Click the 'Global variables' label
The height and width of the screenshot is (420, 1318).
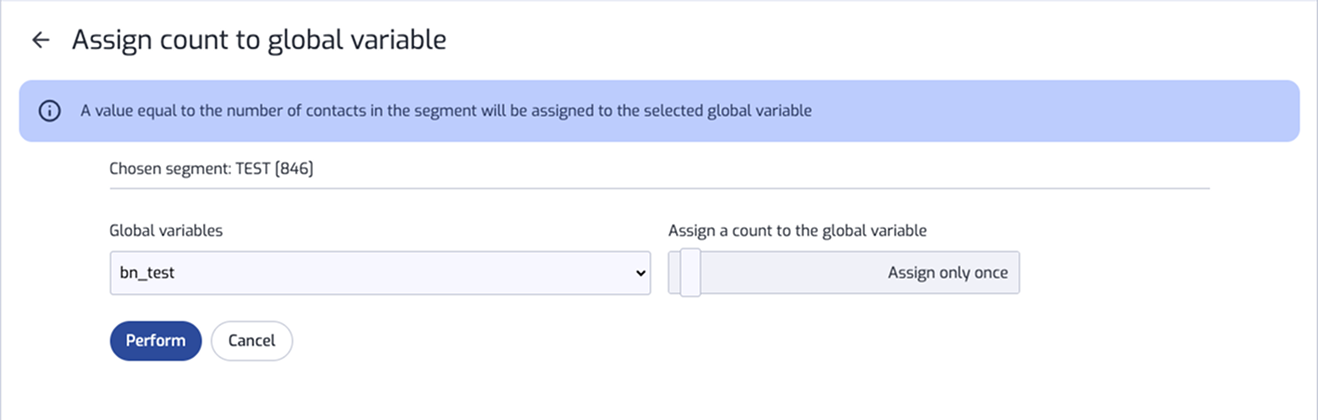tap(166, 230)
